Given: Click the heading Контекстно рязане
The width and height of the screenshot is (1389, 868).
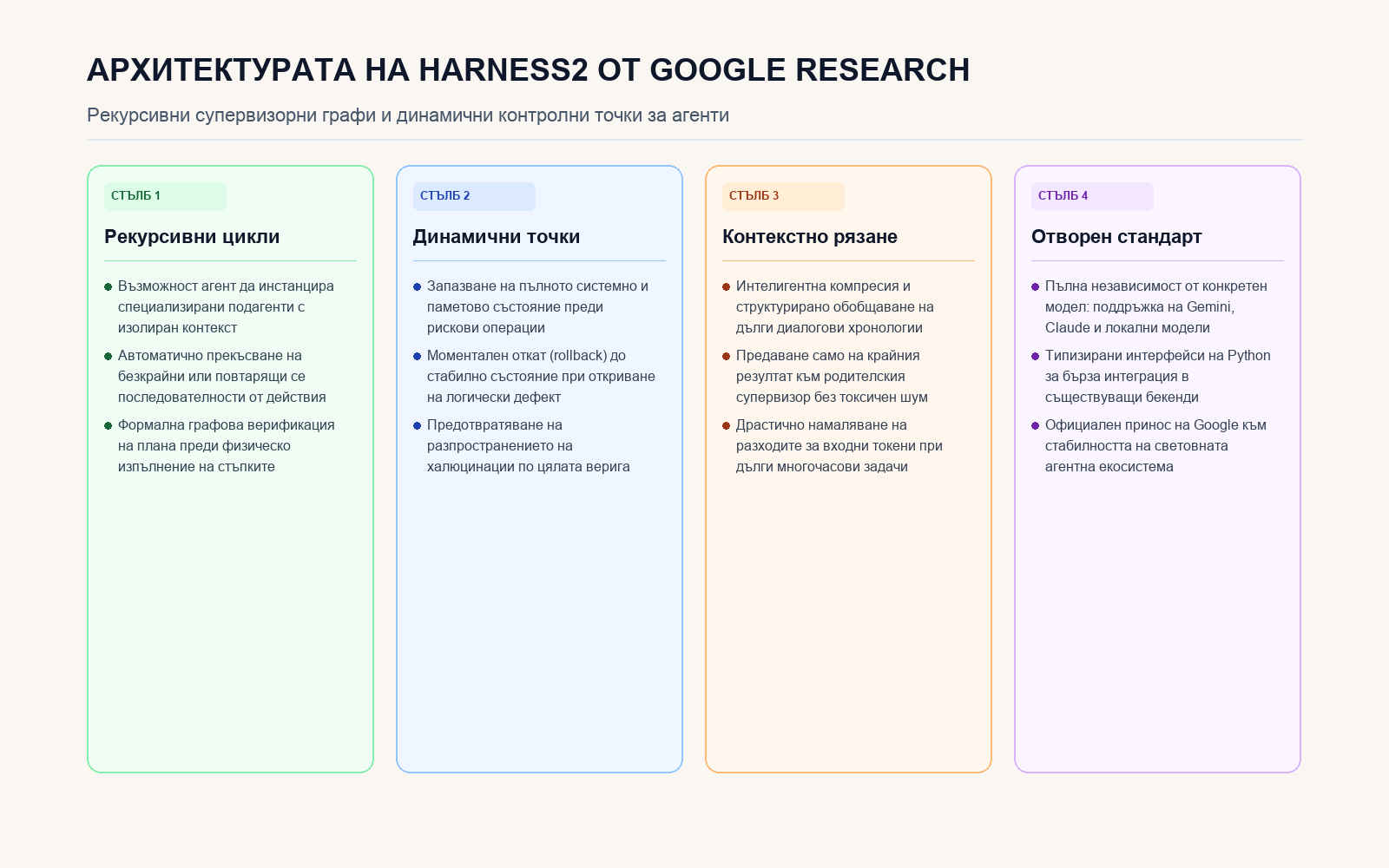Looking at the screenshot, I should 810,237.
